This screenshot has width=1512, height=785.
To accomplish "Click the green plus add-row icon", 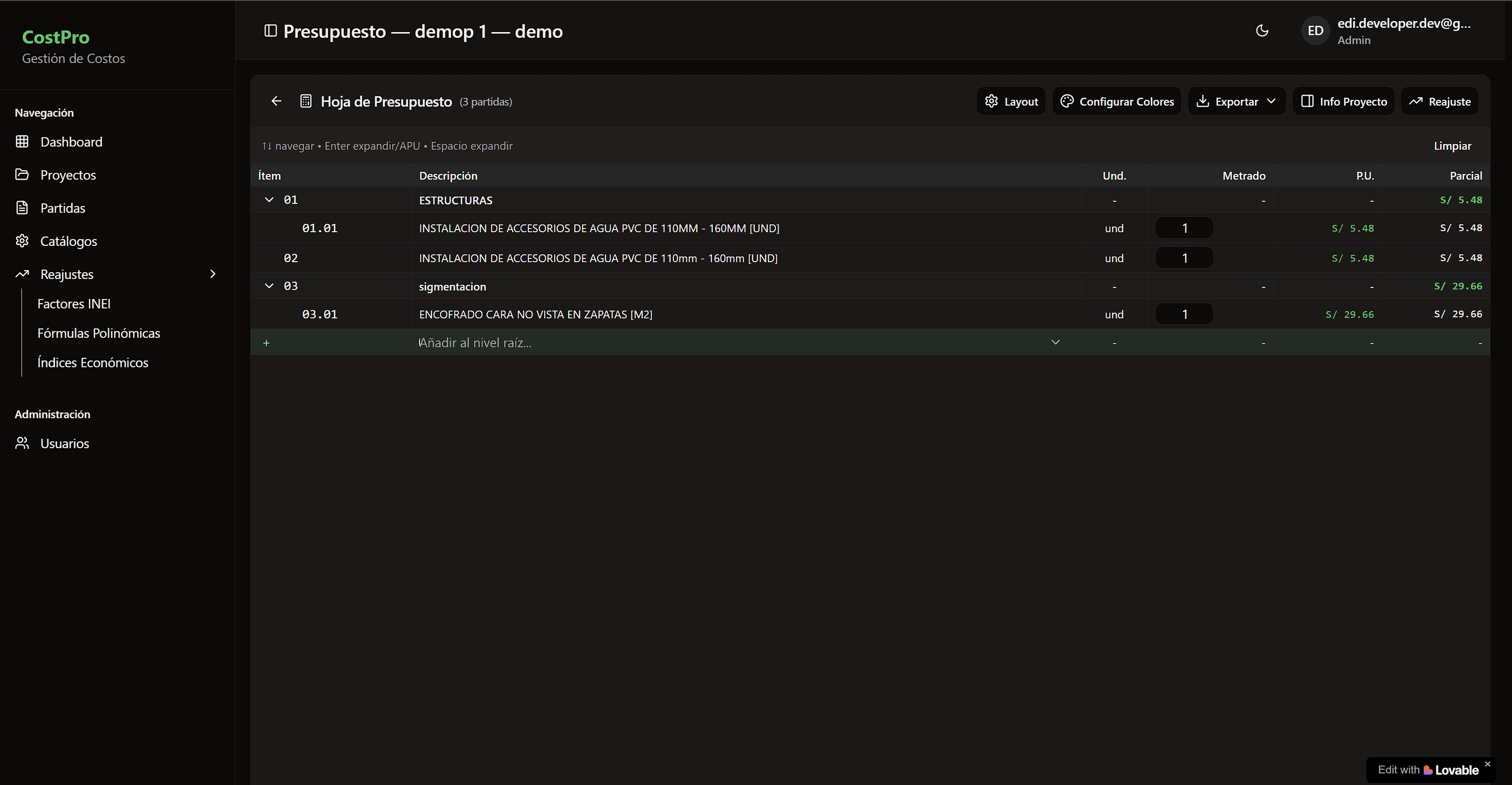I will tap(267, 343).
